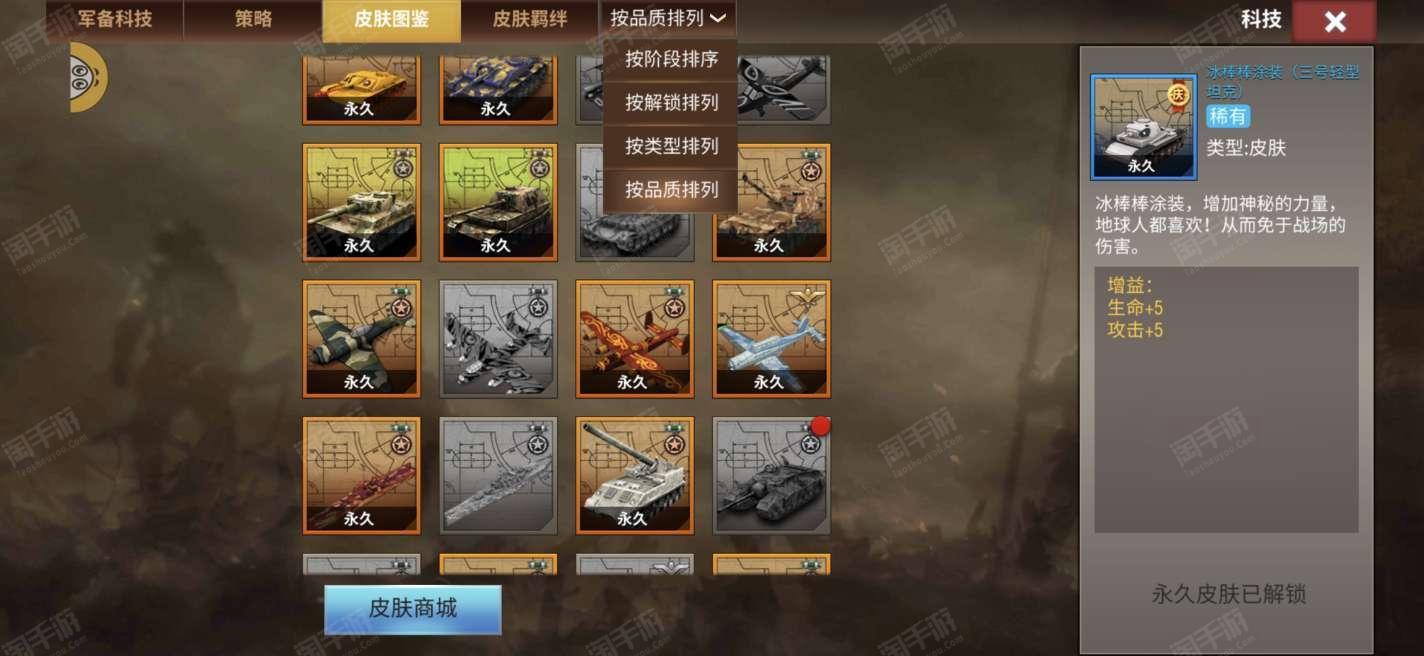Choose 按阶段排序 sort option

coord(671,60)
